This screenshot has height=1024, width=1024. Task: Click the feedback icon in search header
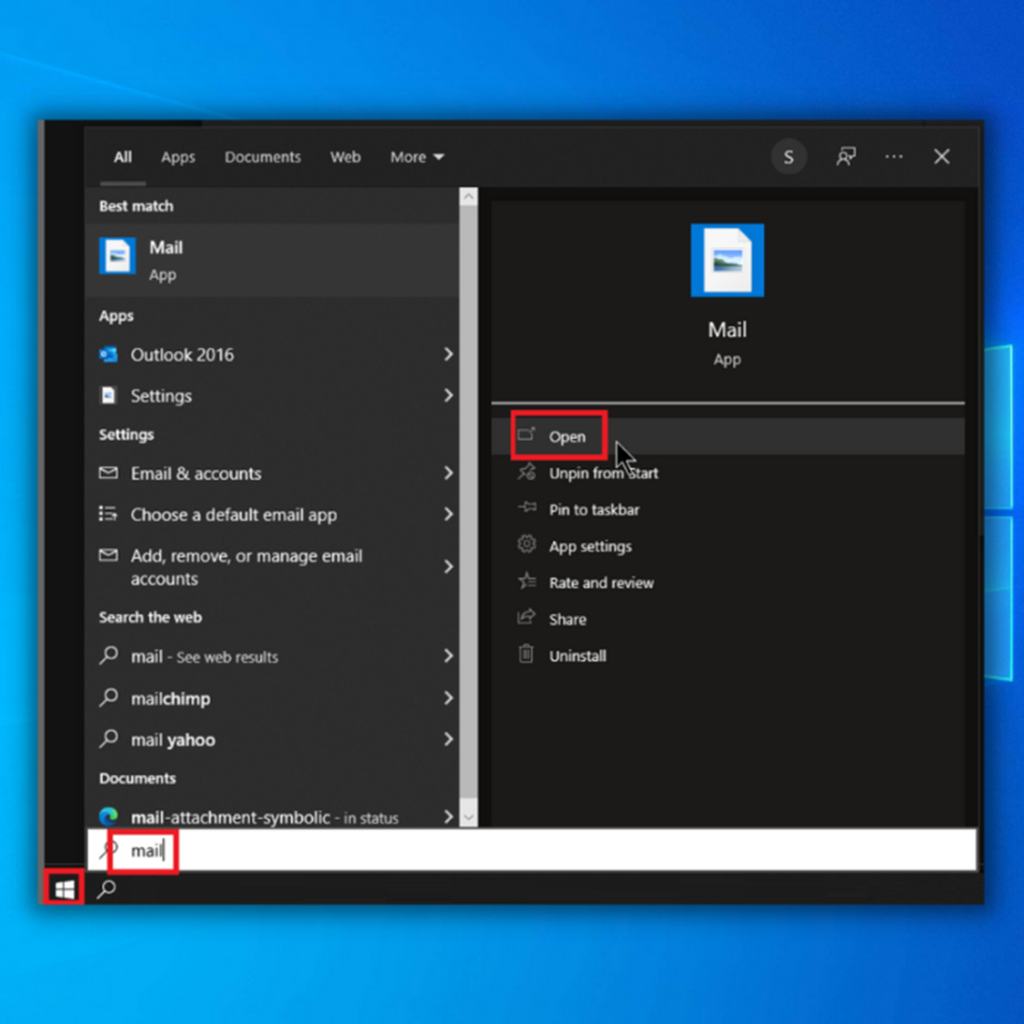(x=846, y=157)
